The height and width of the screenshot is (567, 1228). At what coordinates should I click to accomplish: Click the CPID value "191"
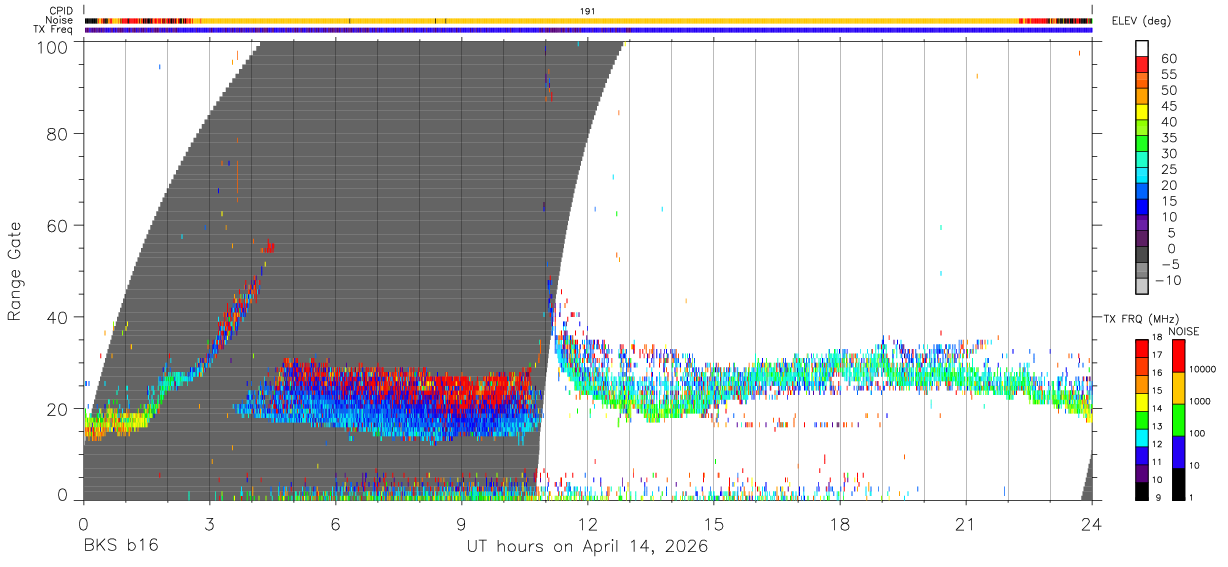coord(588,10)
